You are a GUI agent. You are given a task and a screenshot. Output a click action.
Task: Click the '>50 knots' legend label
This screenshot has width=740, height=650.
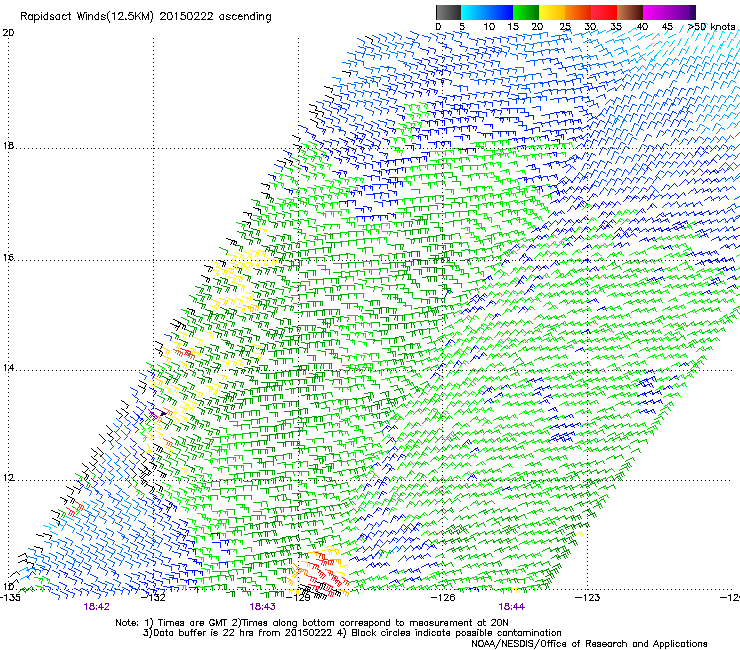click(x=711, y=27)
